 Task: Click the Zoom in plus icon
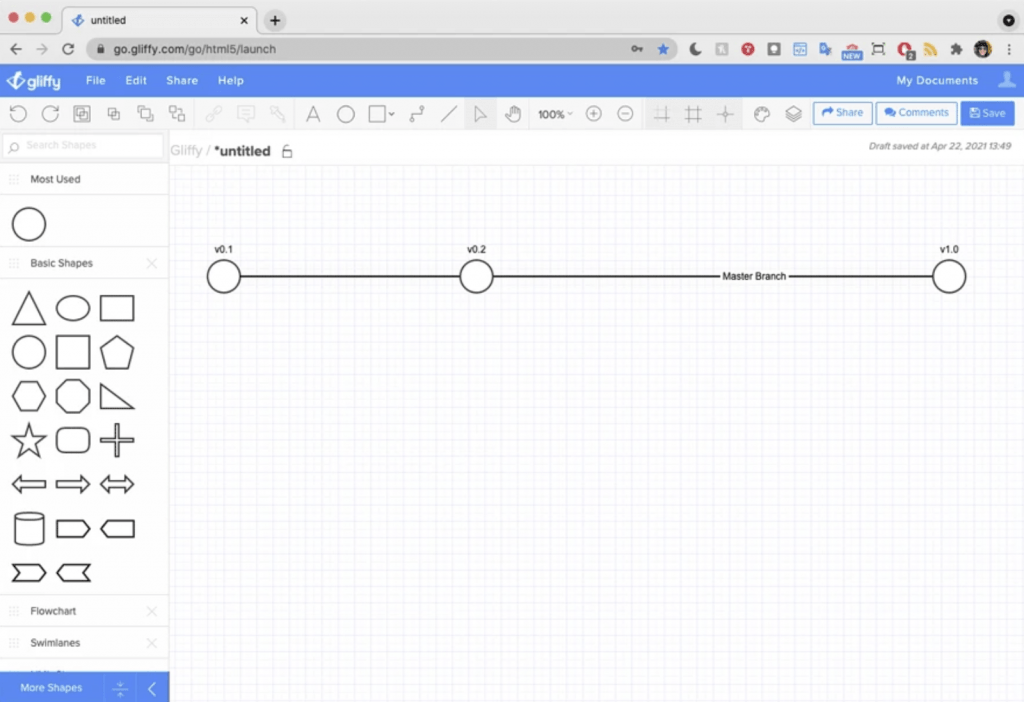593,114
